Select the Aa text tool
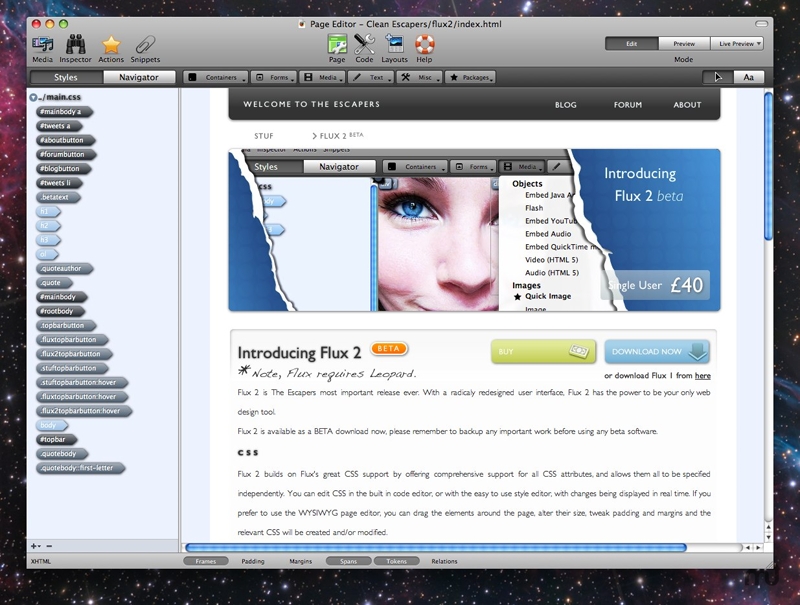The width and height of the screenshot is (800, 605). point(748,77)
